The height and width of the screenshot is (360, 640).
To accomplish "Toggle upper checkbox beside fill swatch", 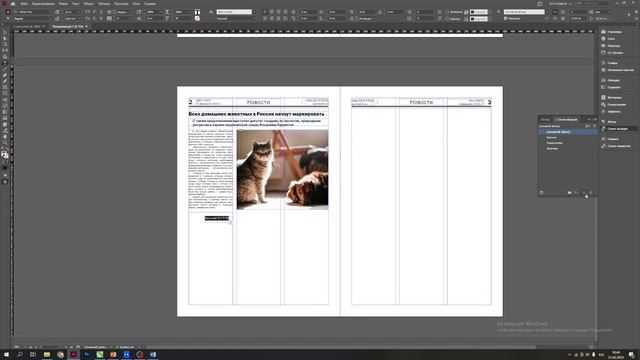I will [447, 12].
